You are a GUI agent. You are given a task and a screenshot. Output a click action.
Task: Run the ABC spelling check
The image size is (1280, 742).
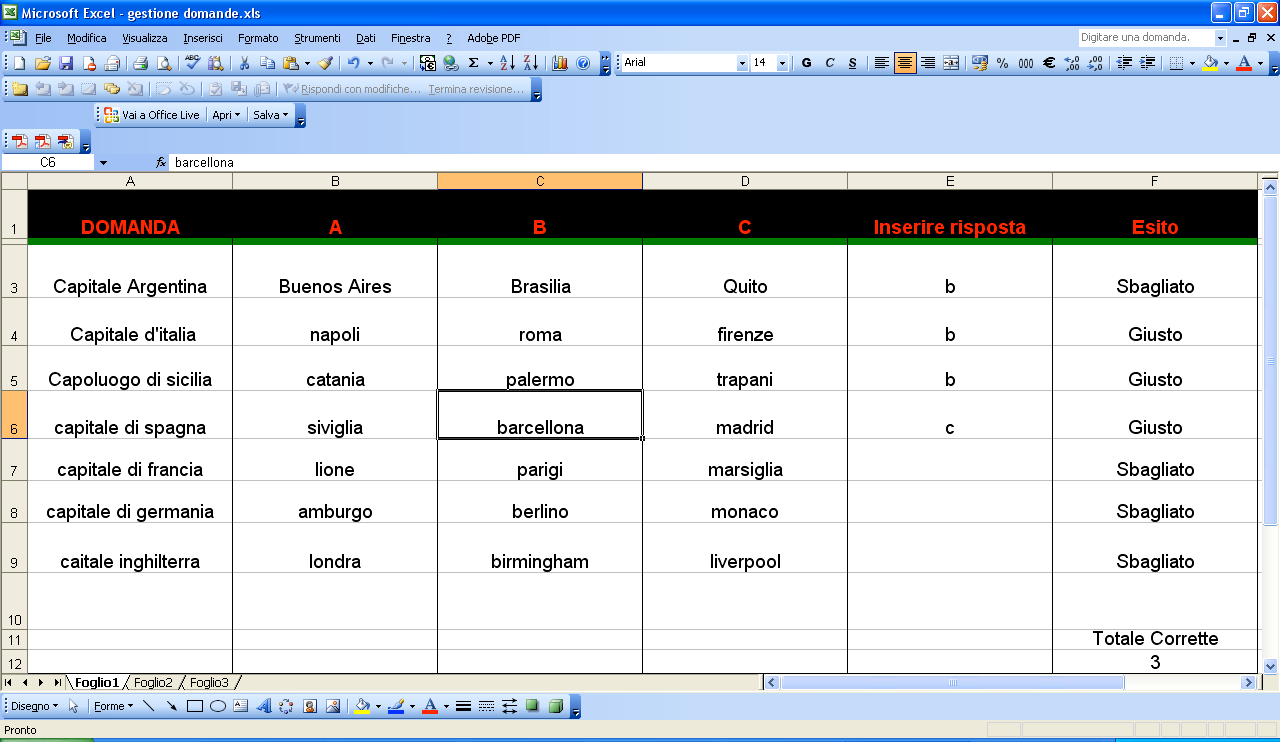coord(192,63)
